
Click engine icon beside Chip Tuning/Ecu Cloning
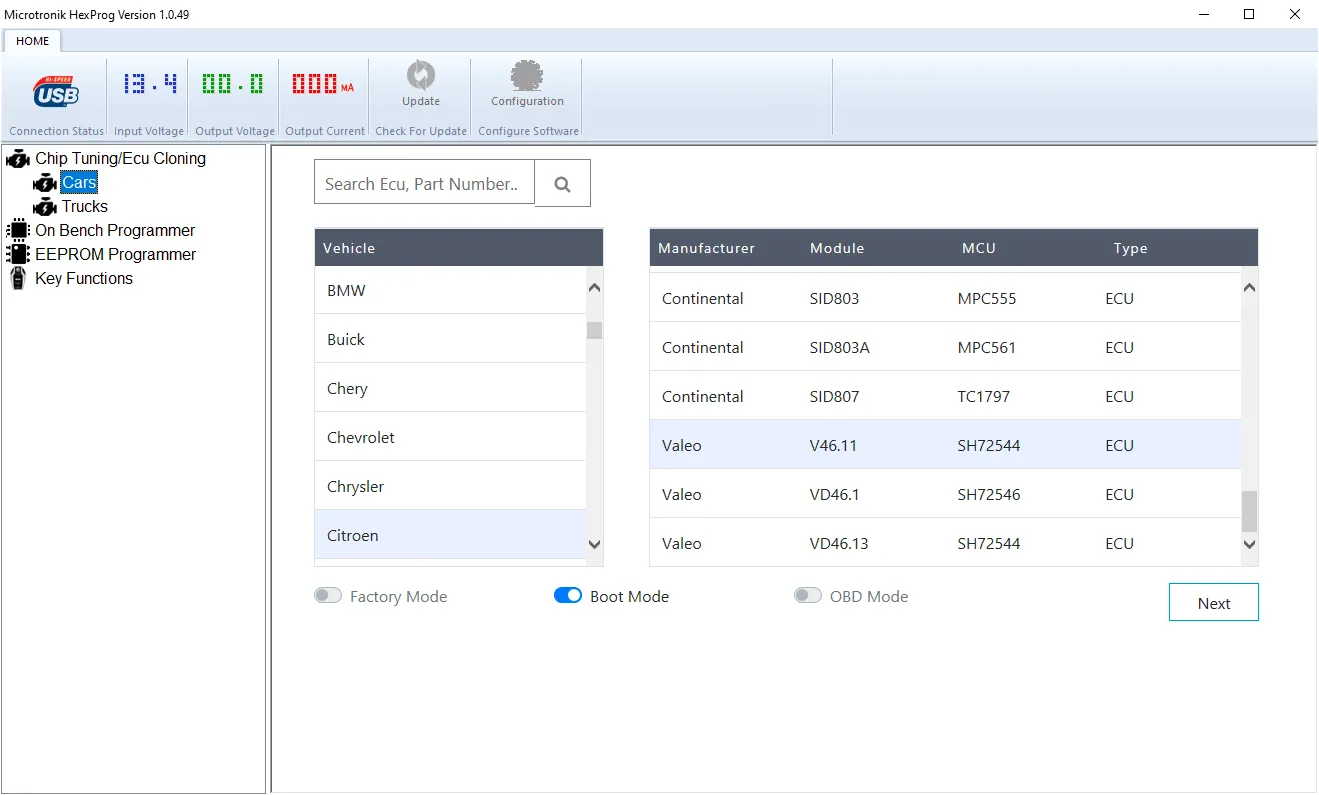[x=18, y=159]
